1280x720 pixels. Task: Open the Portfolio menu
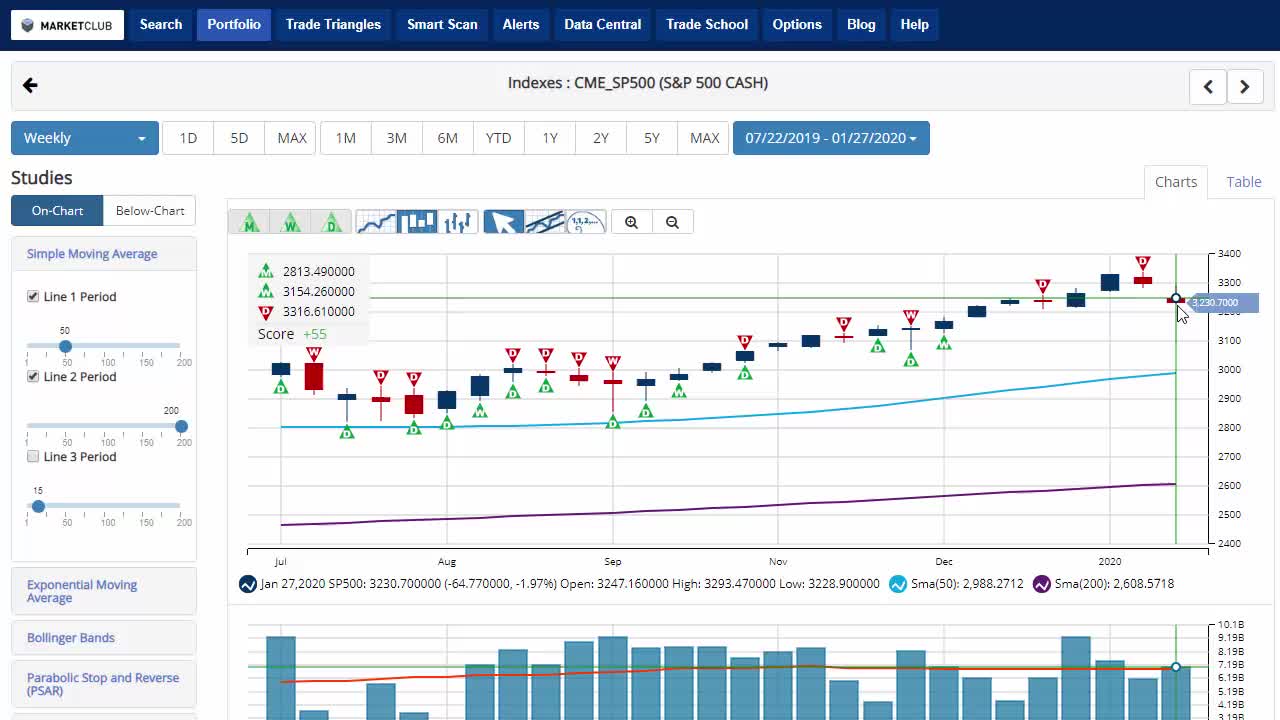click(234, 25)
